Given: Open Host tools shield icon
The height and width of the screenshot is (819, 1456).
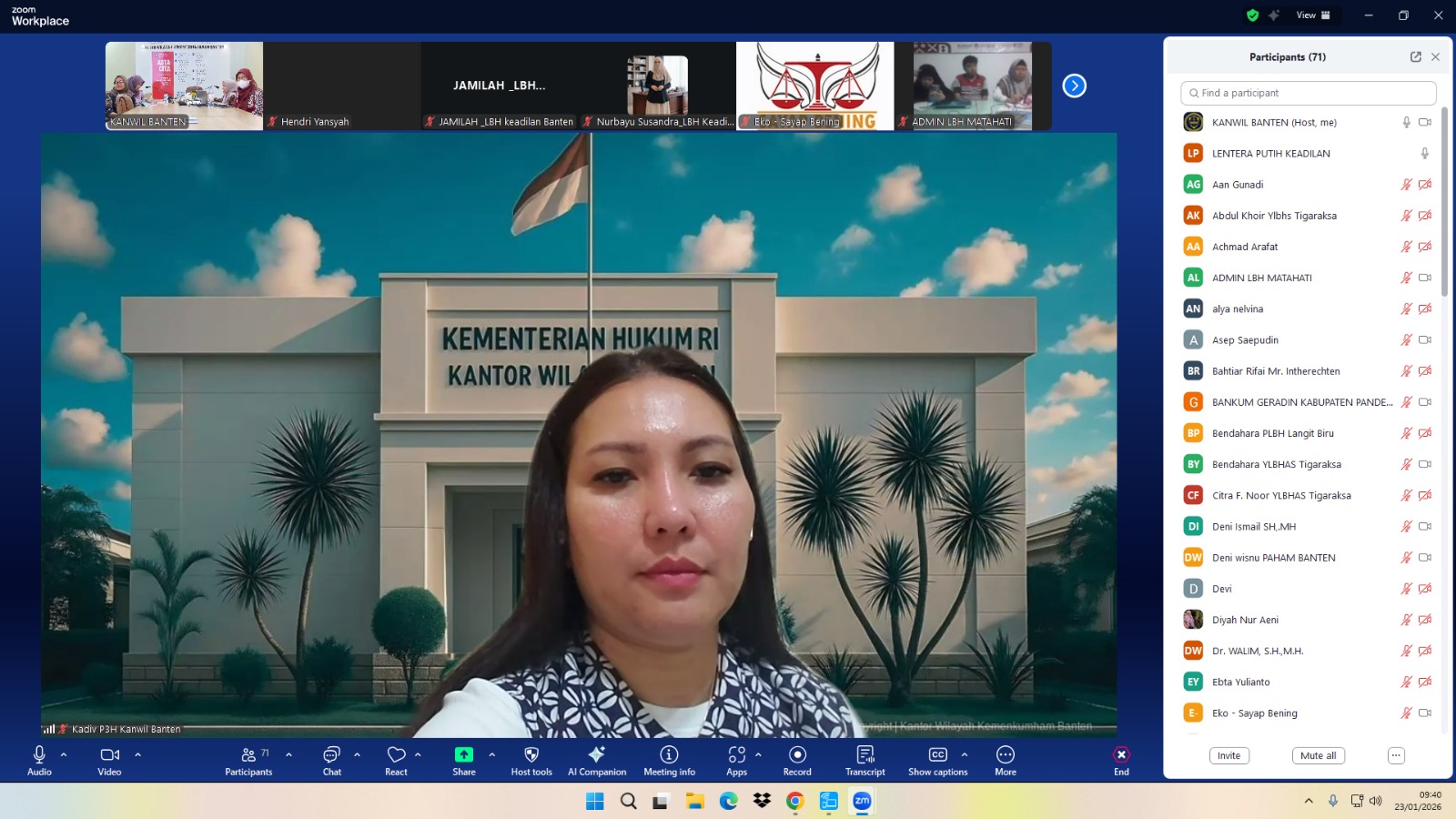Looking at the screenshot, I should pyautogui.click(x=531, y=755).
